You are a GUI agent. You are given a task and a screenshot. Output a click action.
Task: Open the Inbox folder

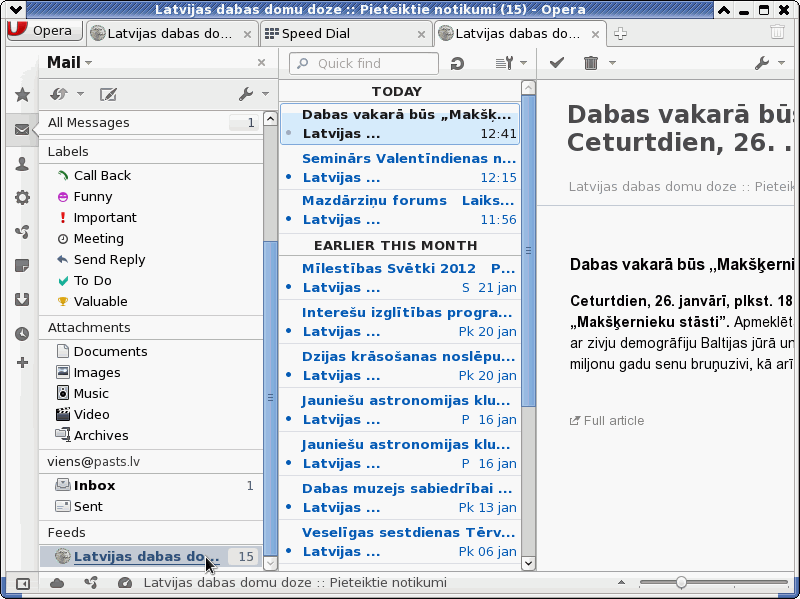click(x=151, y=485)
